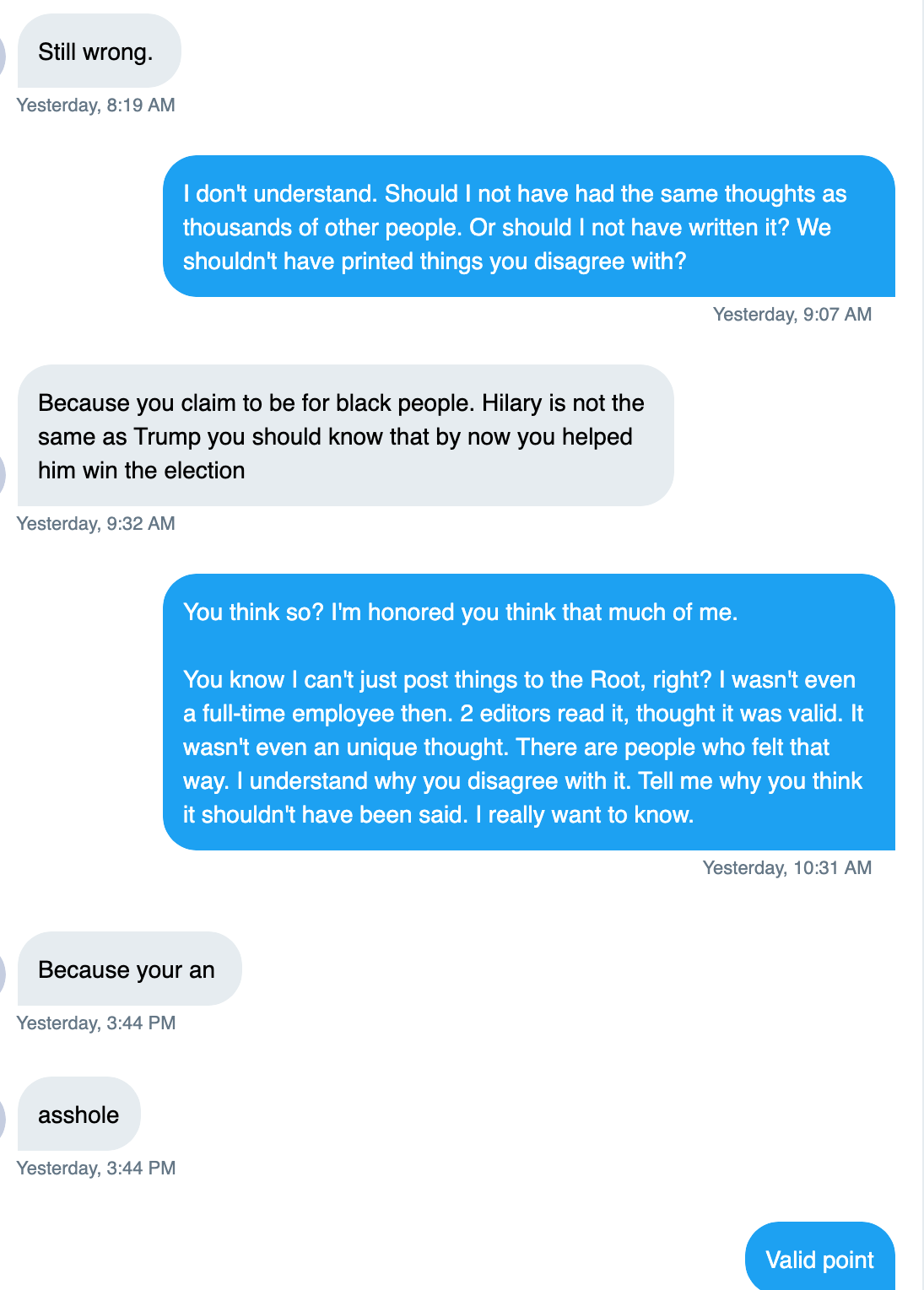Click the Yesterday, 10:31 AM timestamp
The image size is (924, 1290).
coord(786,868)
